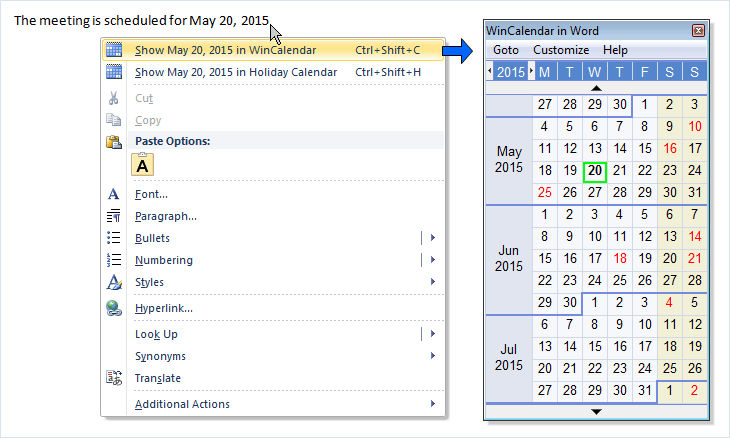730x438 pixels.
Task: Expand Additional Actions submenu arrow
Action: [x=433, y=404]
